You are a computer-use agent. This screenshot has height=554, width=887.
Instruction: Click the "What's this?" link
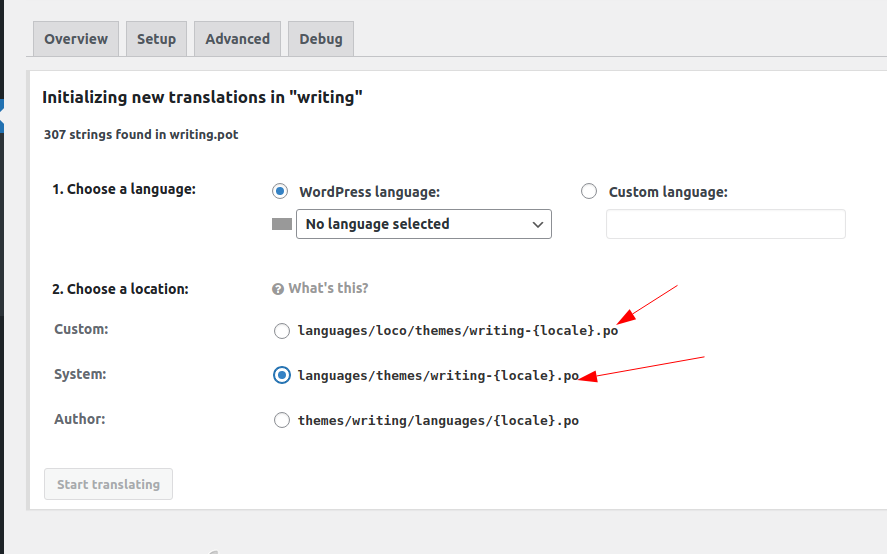[328, 288]
